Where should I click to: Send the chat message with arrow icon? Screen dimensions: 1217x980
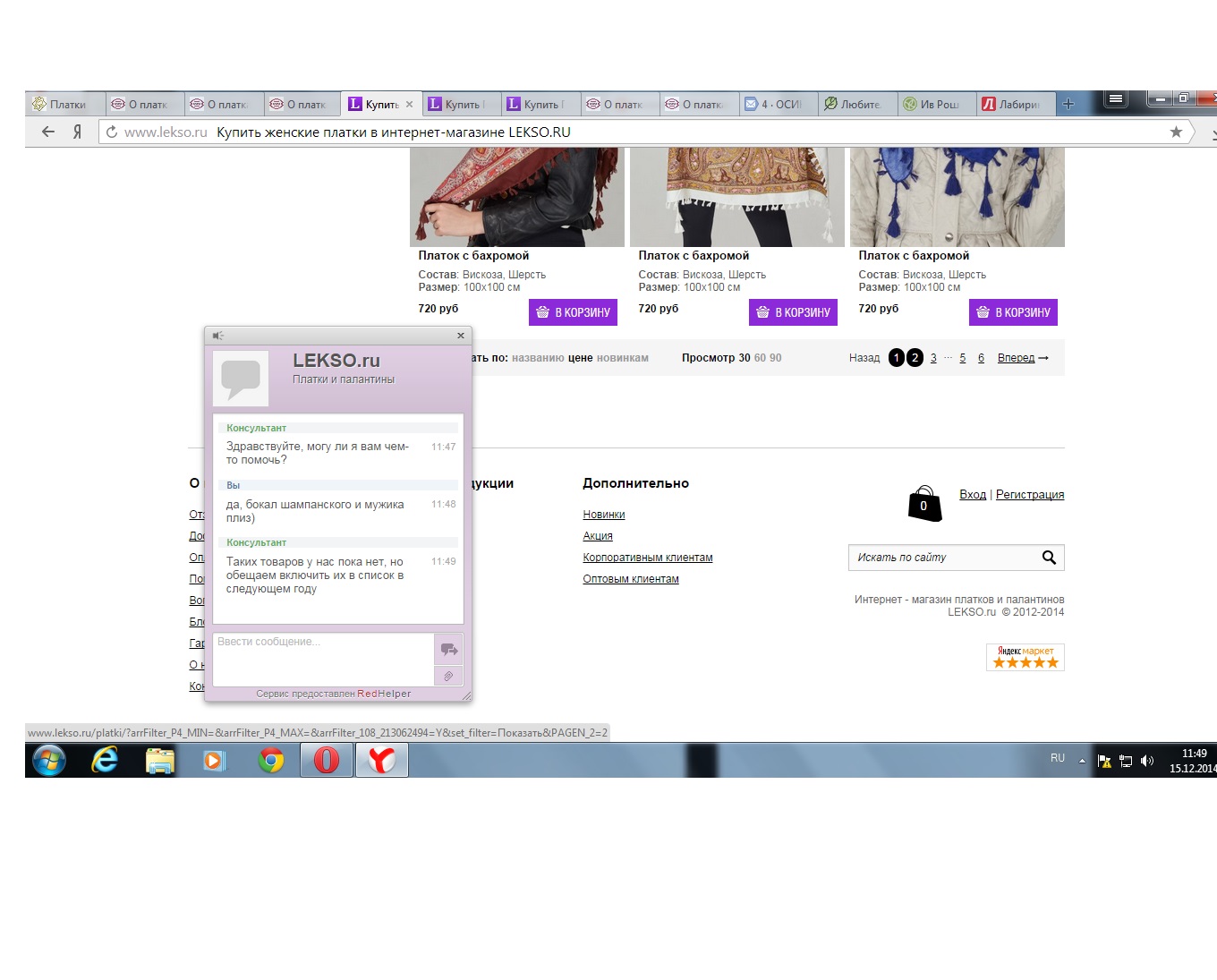[x=448, y=649]
